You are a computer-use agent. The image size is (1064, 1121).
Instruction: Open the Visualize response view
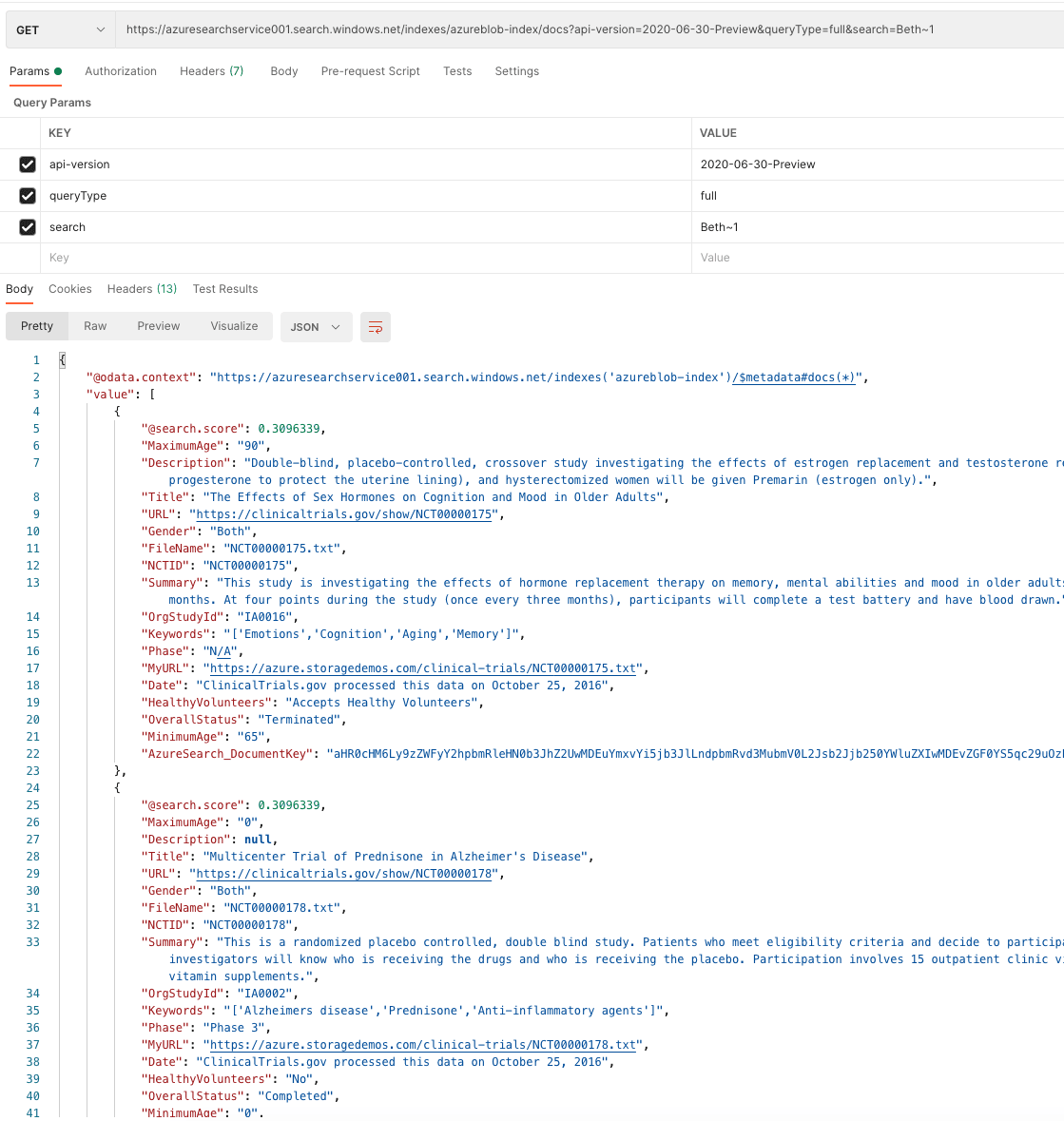[x=233, y=326]
